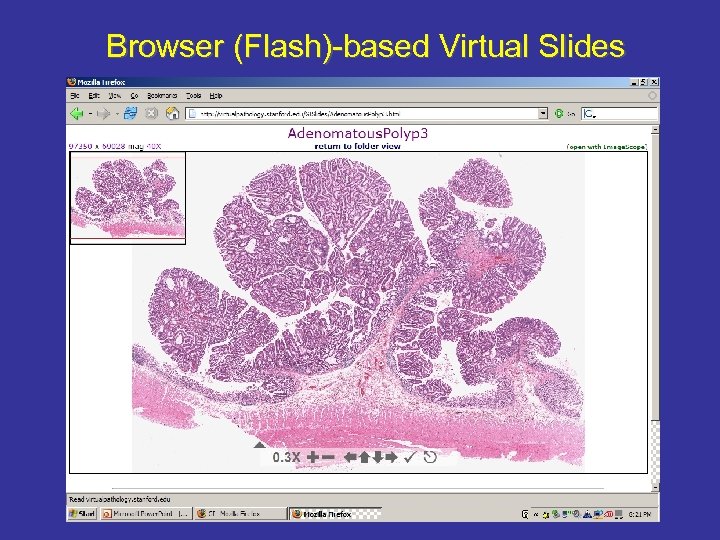The image size is (720, 540).
Task: Zoom in with the plus icon
Action: pyautogui.click(x=312, y=457)
